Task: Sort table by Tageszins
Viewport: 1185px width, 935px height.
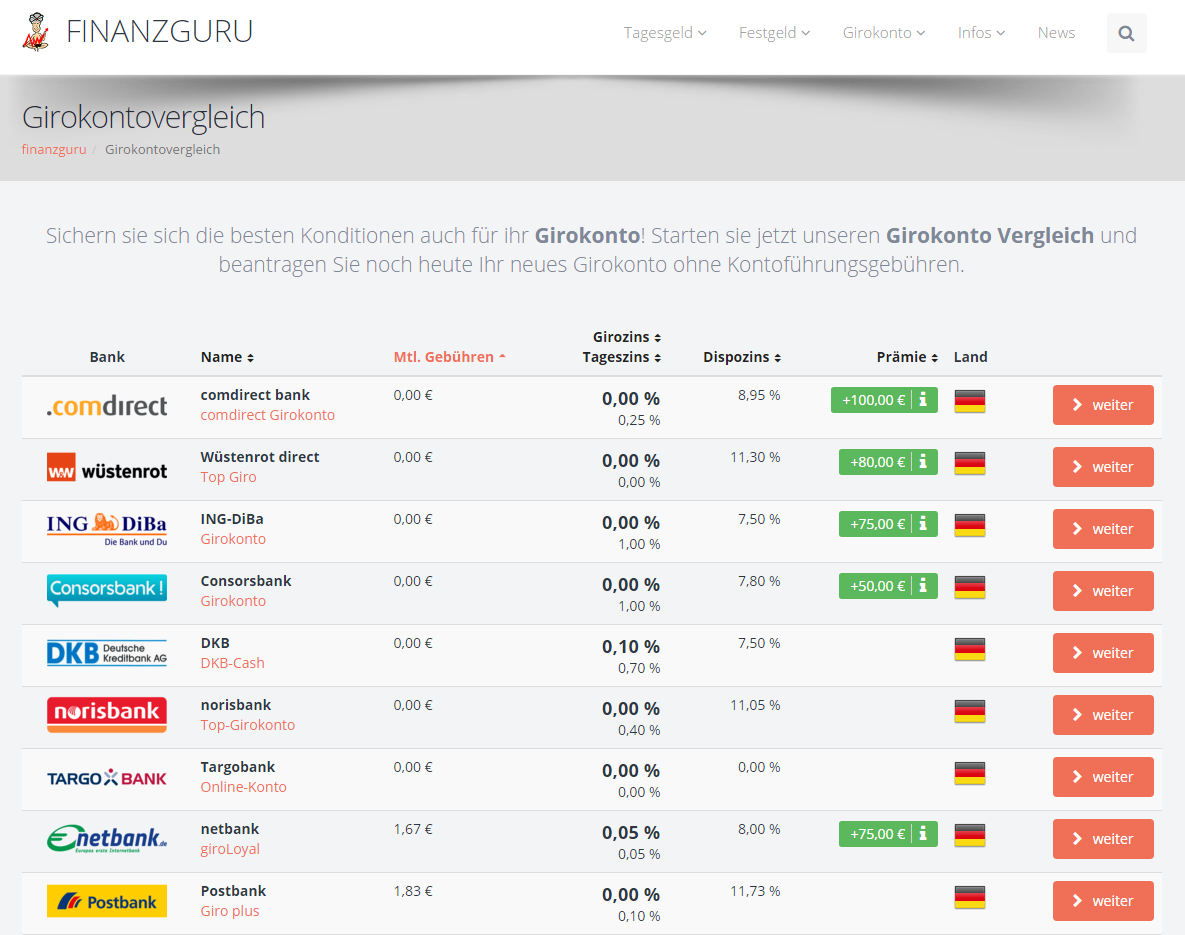Action: point(621,357)
